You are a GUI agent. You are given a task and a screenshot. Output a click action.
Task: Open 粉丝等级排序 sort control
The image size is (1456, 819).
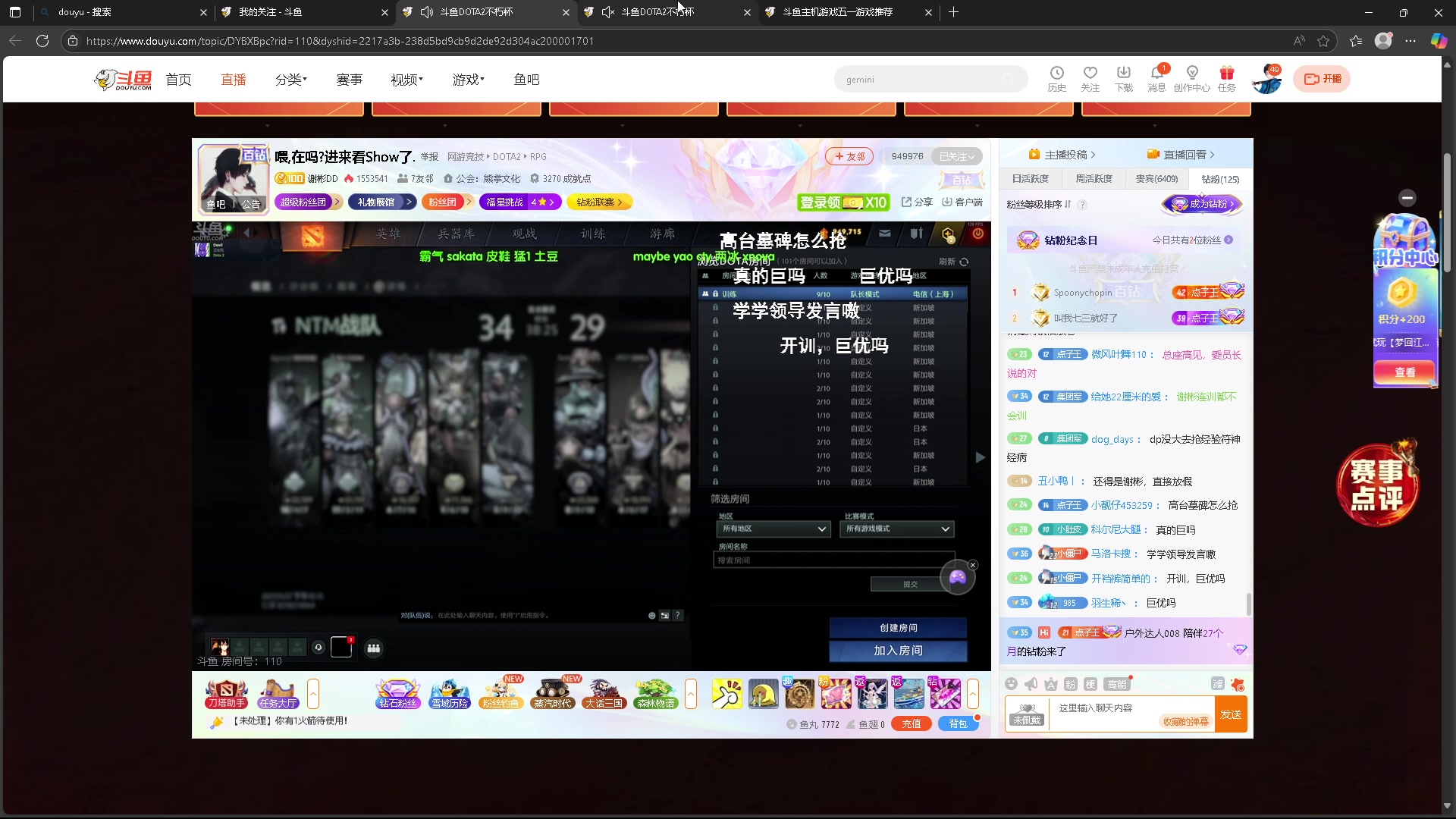(1039, 204)
